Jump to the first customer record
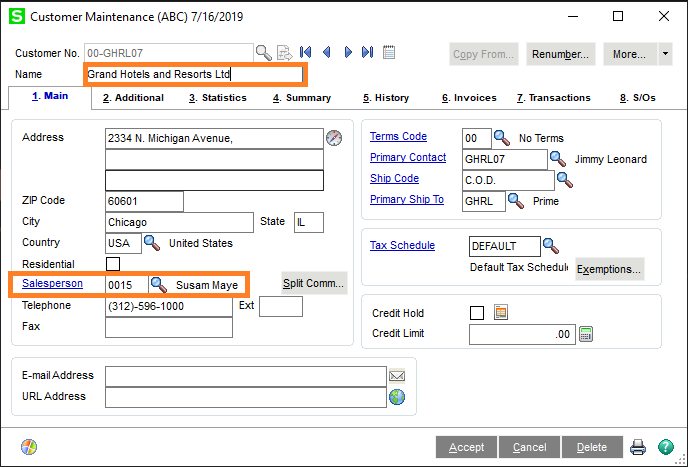The image size is (688, 467). tap(306, 52)
